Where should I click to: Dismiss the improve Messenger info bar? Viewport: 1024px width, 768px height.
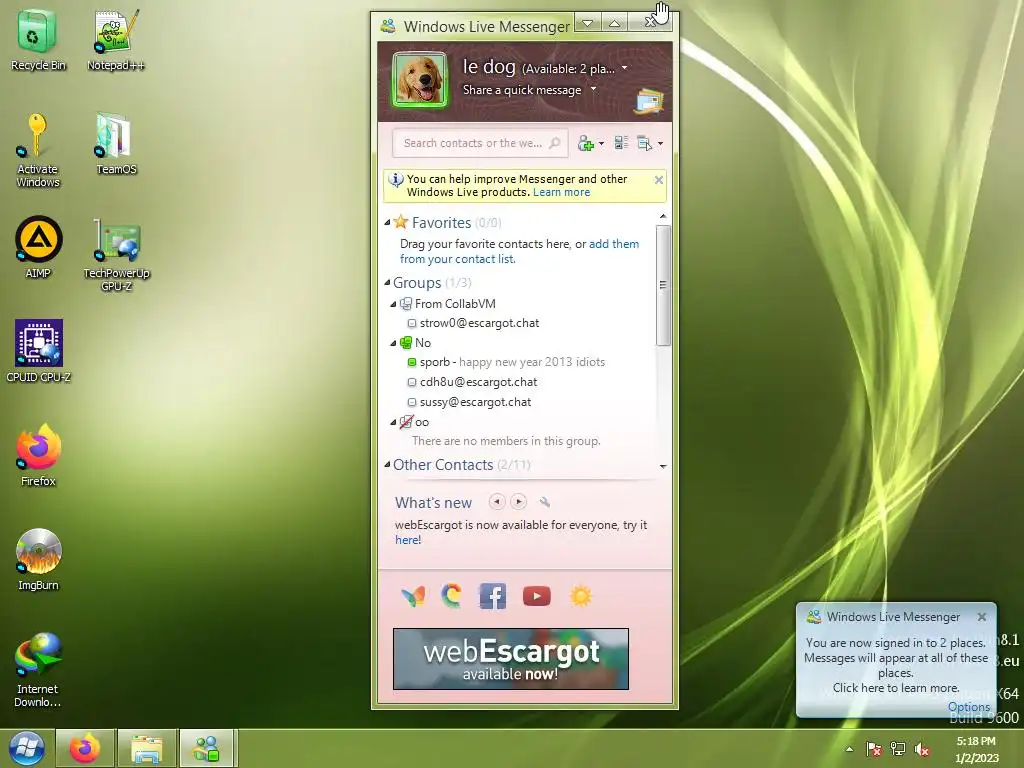coord(659,180)
